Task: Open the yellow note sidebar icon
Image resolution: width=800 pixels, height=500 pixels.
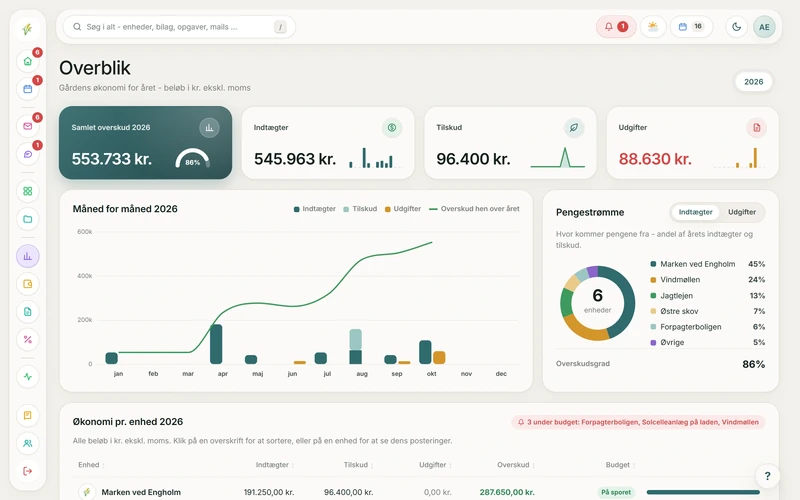Action: click(28, 415)
